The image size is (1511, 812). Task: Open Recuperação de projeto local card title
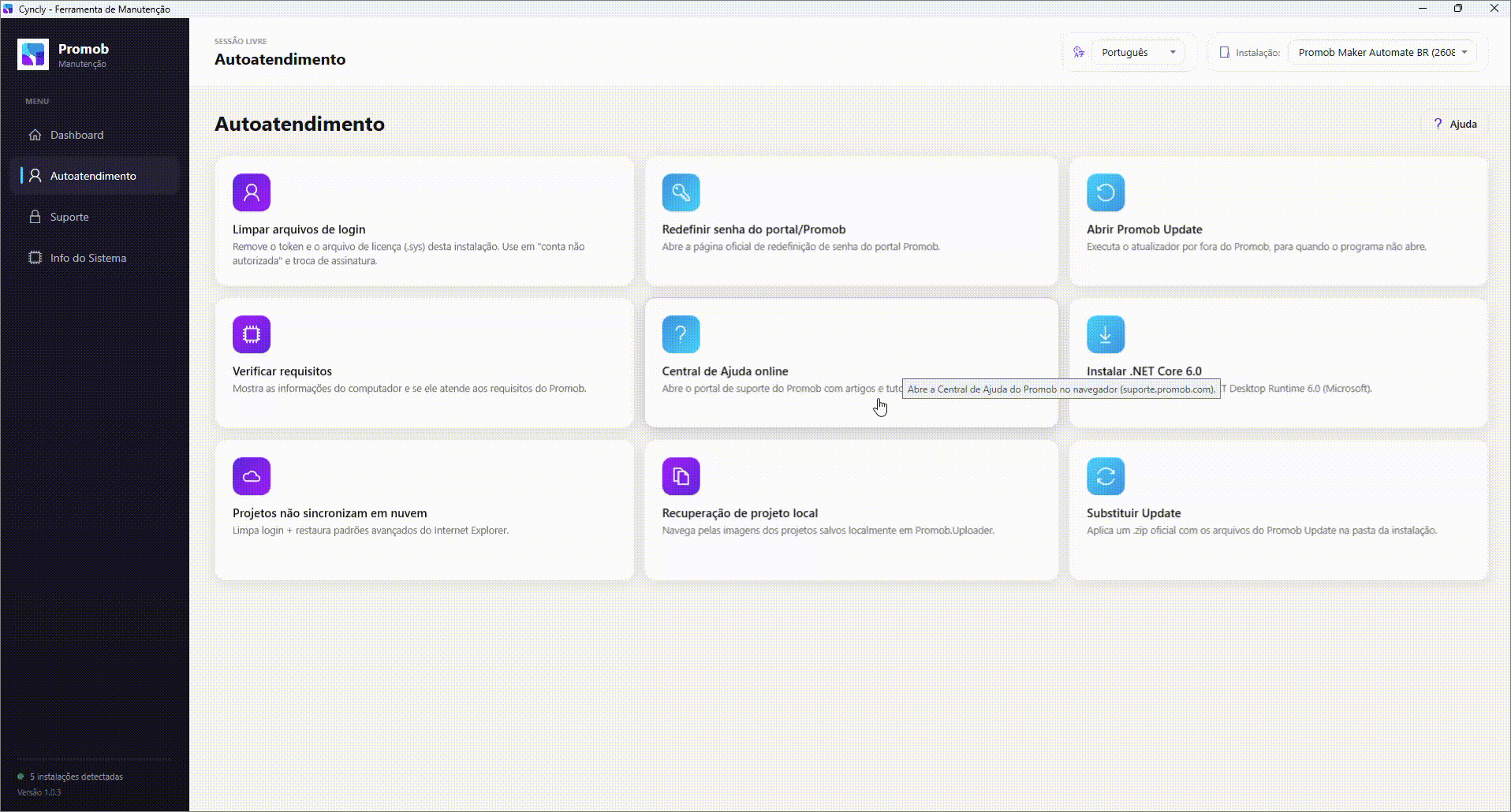coord(740,513)
